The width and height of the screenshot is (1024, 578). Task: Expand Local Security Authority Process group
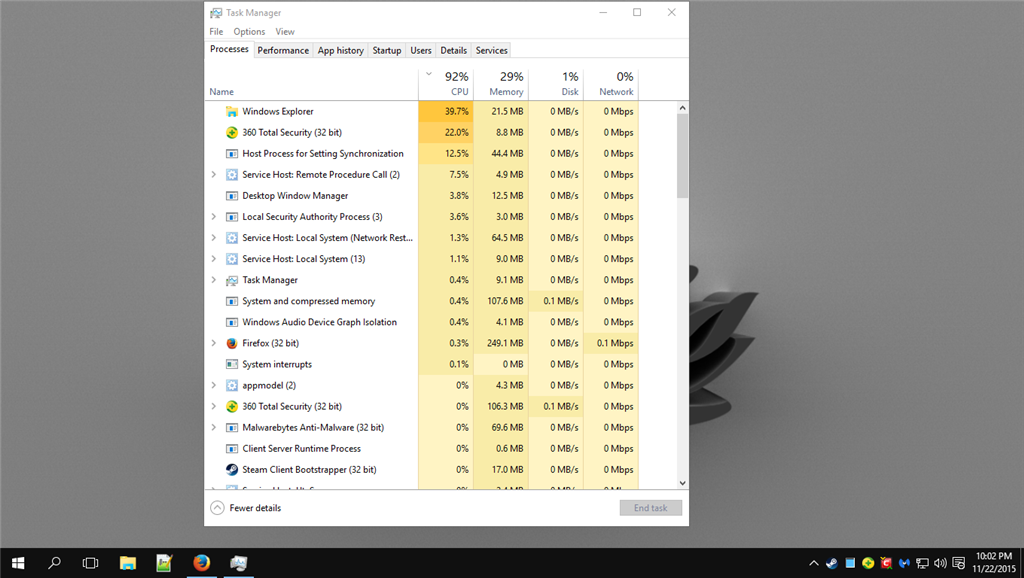tap(214, 217)
